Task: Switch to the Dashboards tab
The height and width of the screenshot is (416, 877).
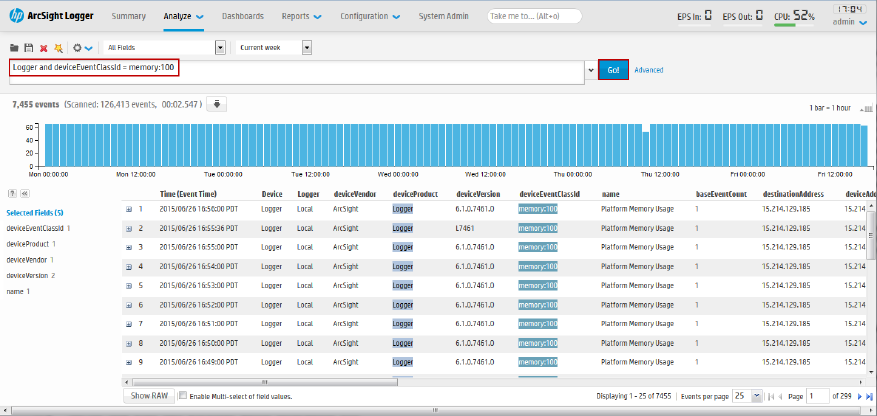Action: [243, 17]
